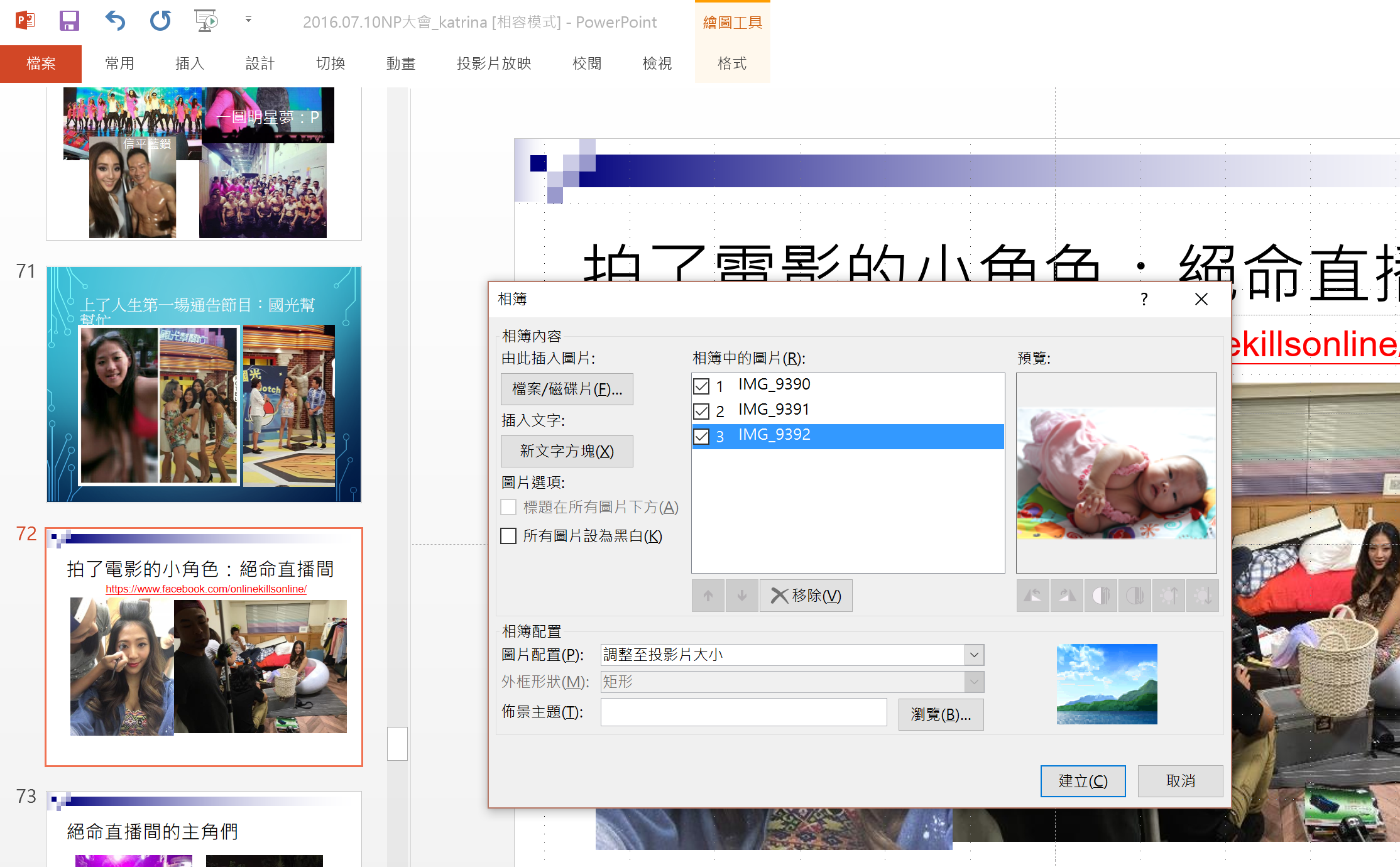Decrease brightness of the selected picture
This screenshot has height=867, width=1400.
(1202, 595)
